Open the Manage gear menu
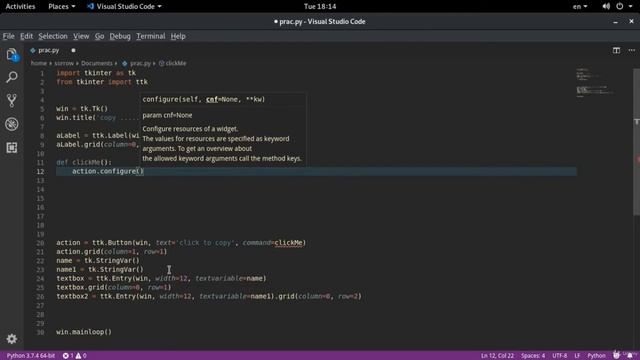The image size is (640, 360). point(11,339)
